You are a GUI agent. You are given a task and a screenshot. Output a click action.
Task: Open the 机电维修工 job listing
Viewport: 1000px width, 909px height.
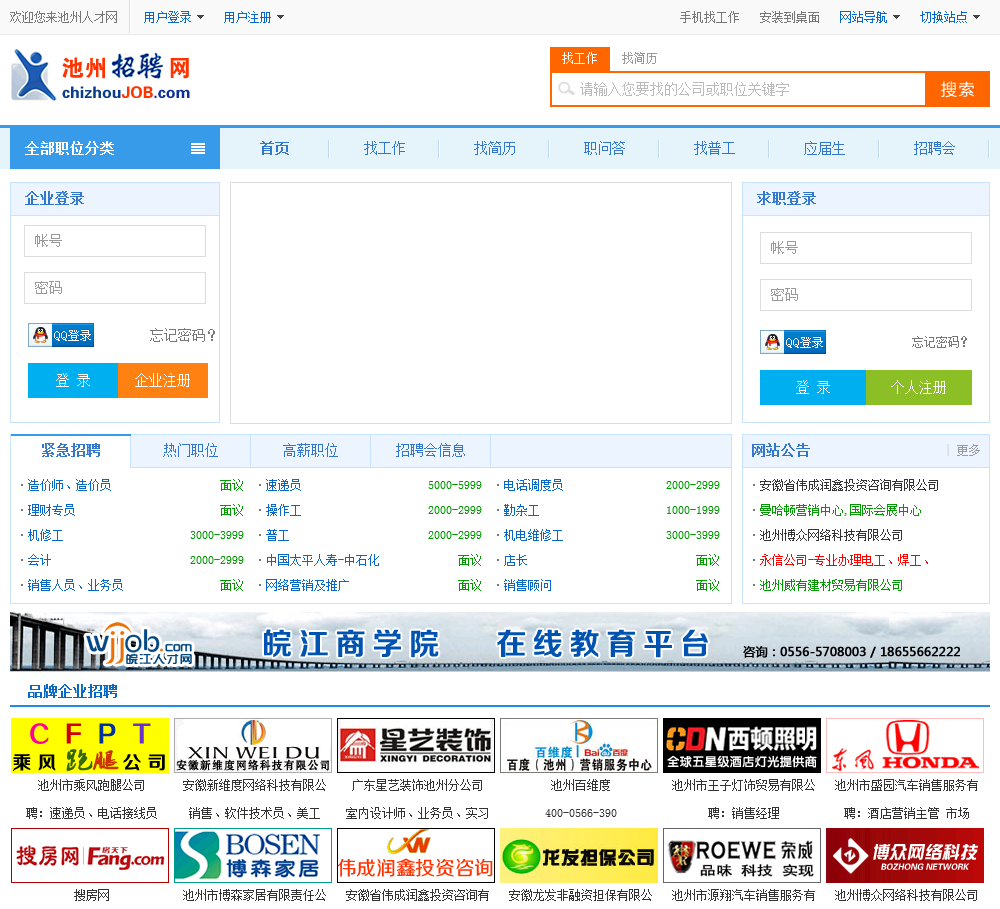pyautogui.click(x=533, y=536)
